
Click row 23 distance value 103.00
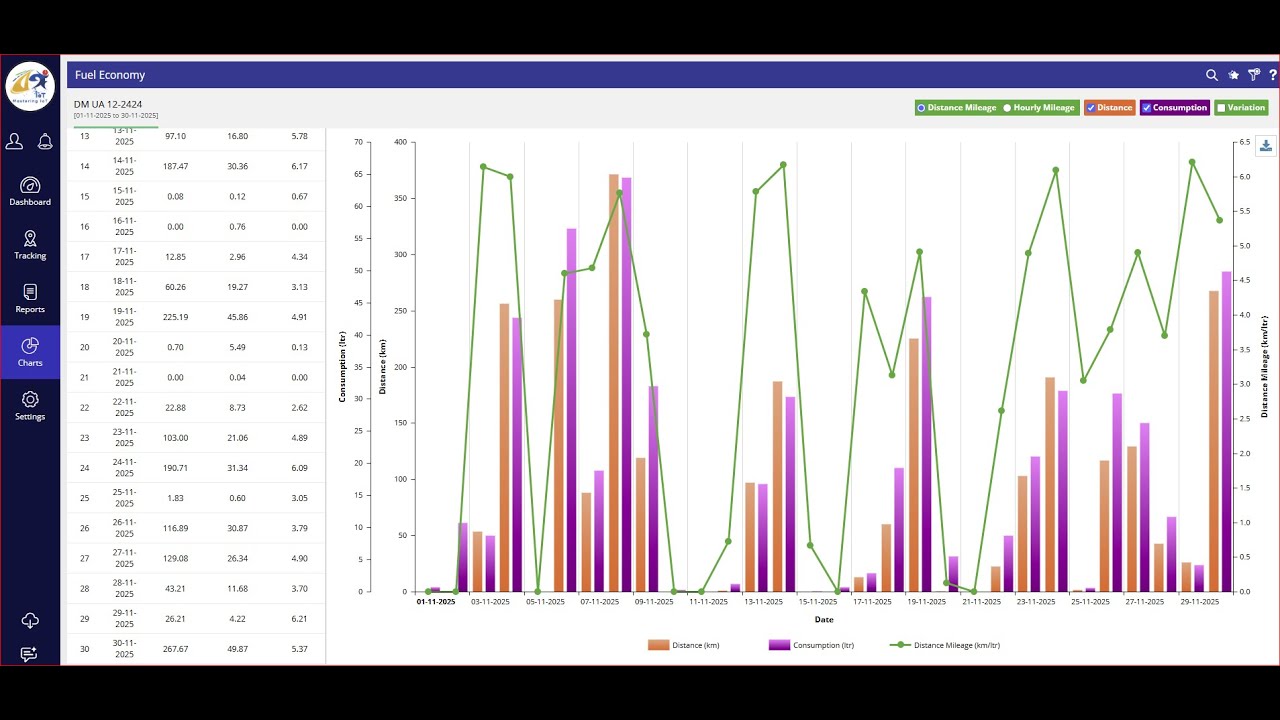[176, 438]
